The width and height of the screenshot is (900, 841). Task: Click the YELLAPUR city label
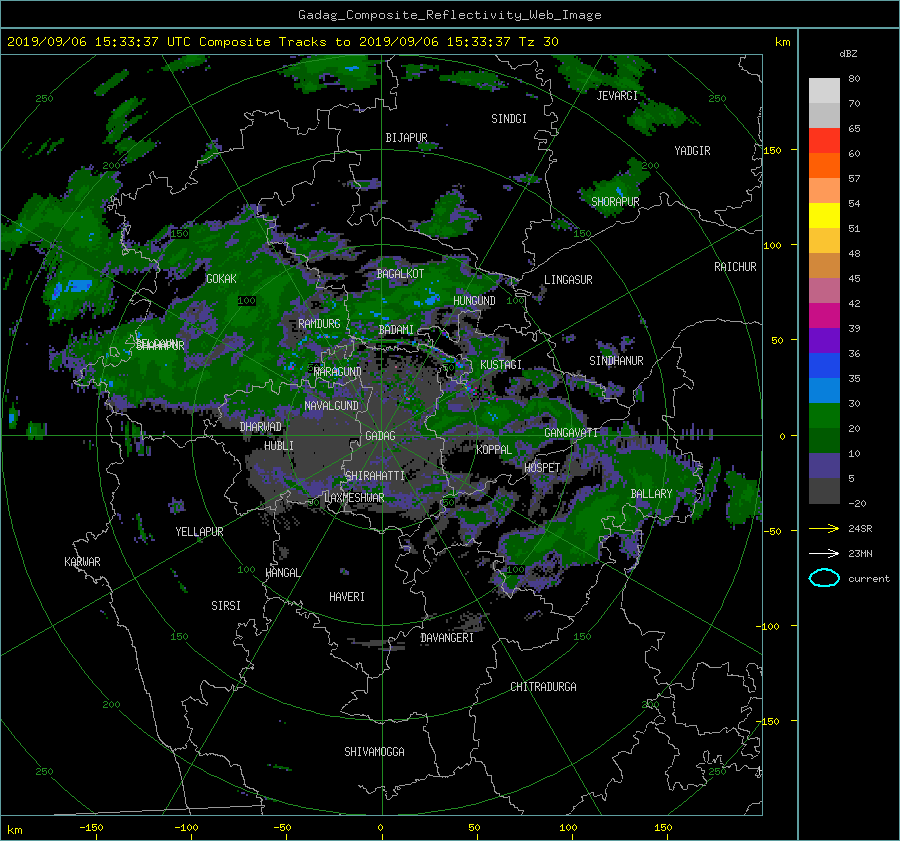(x=199, y=532)
